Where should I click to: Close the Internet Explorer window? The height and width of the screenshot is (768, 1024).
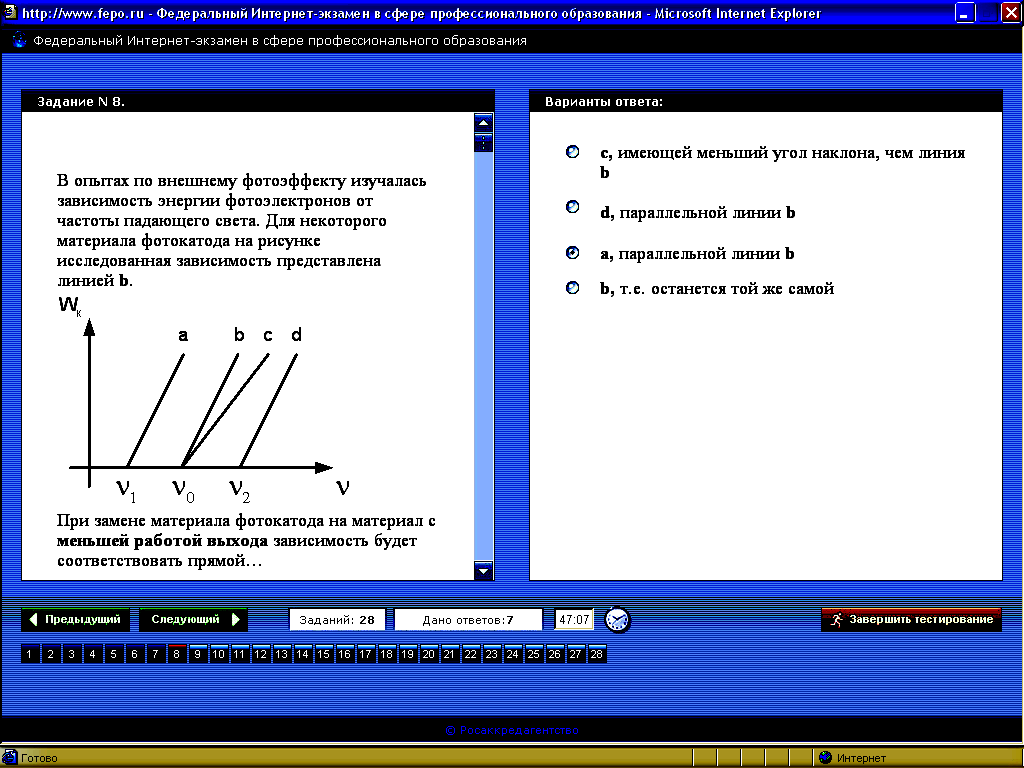1010,12
